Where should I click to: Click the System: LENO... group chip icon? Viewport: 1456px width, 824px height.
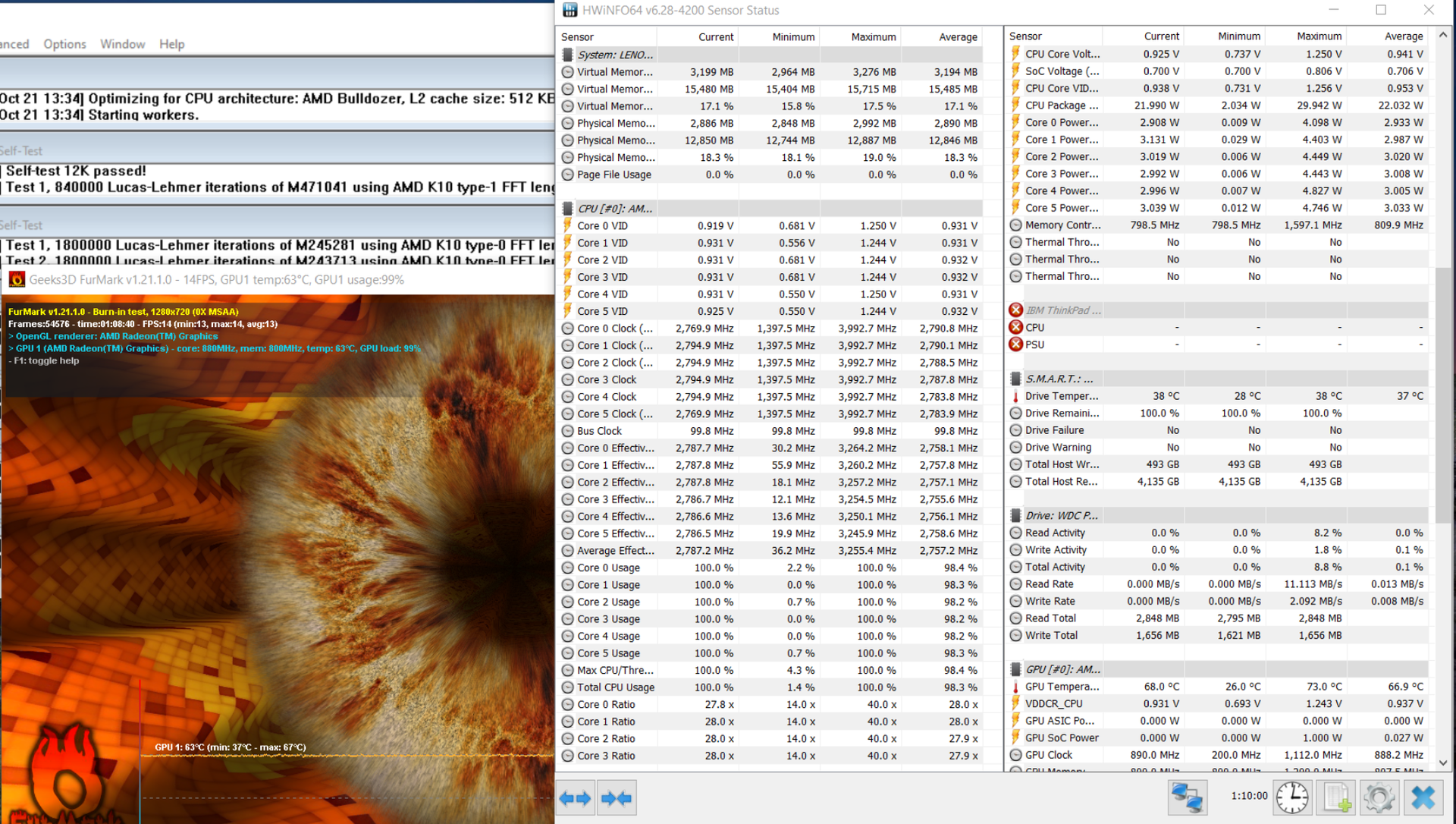coord(567,55)
